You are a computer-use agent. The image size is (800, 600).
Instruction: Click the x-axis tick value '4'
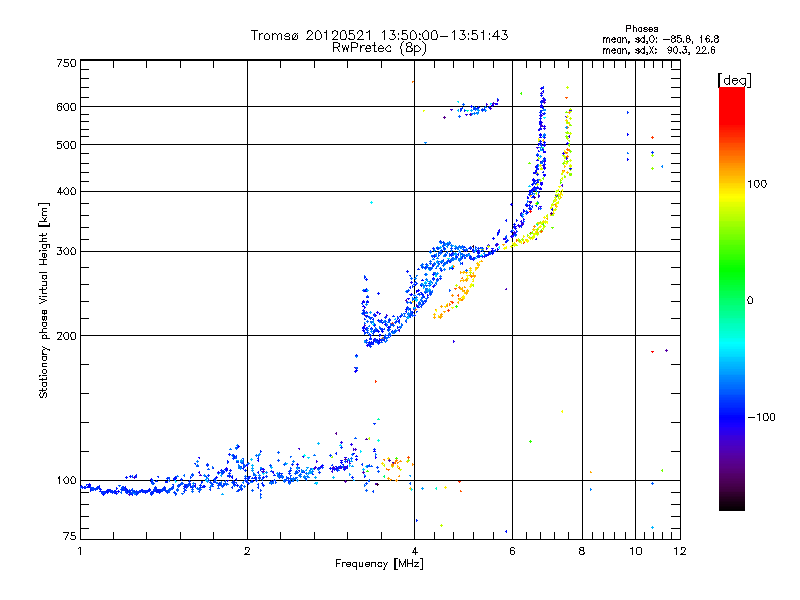(414, 551)
